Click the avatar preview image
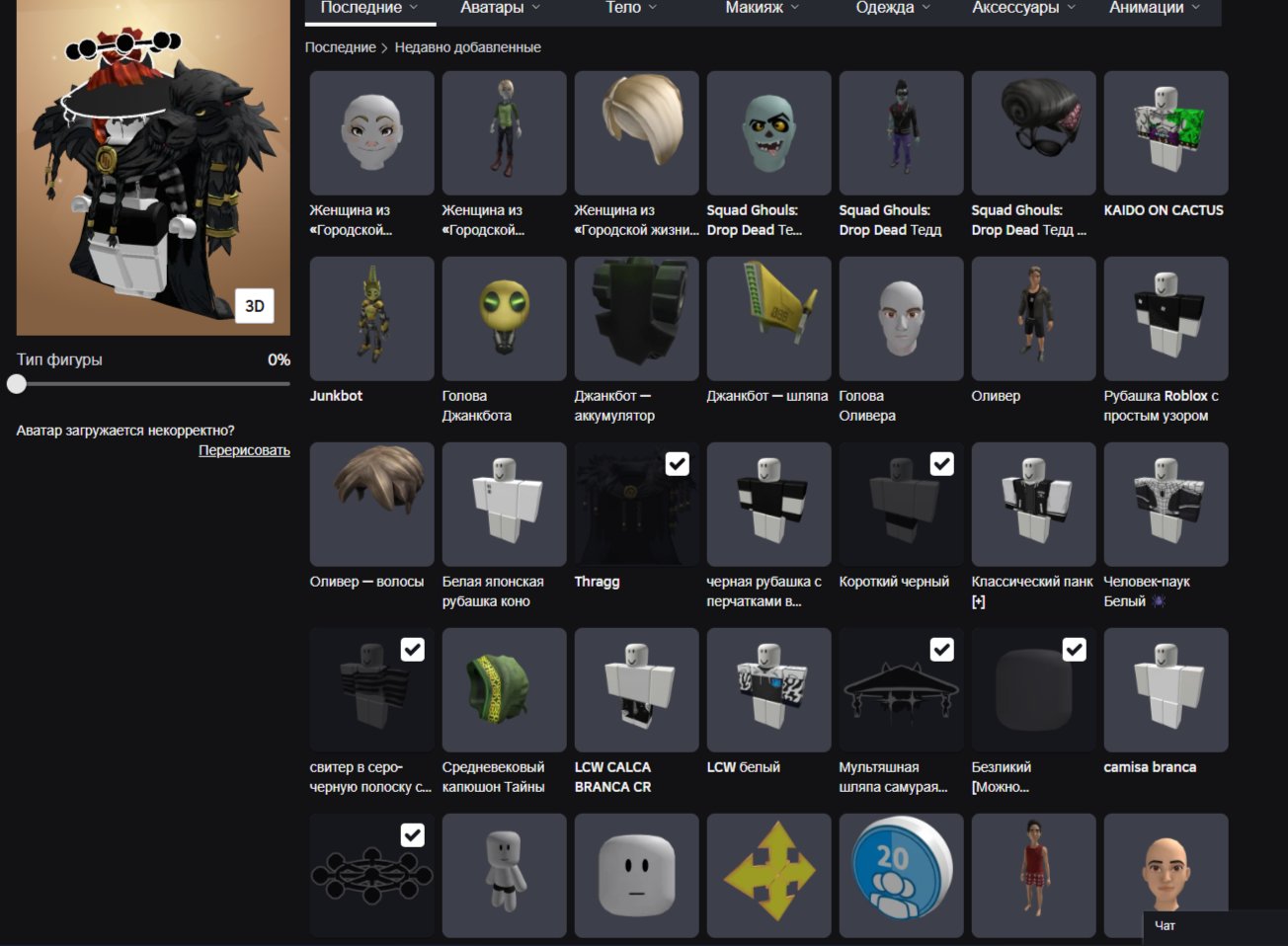This screenshot has height=946, width=1288. 153,168
